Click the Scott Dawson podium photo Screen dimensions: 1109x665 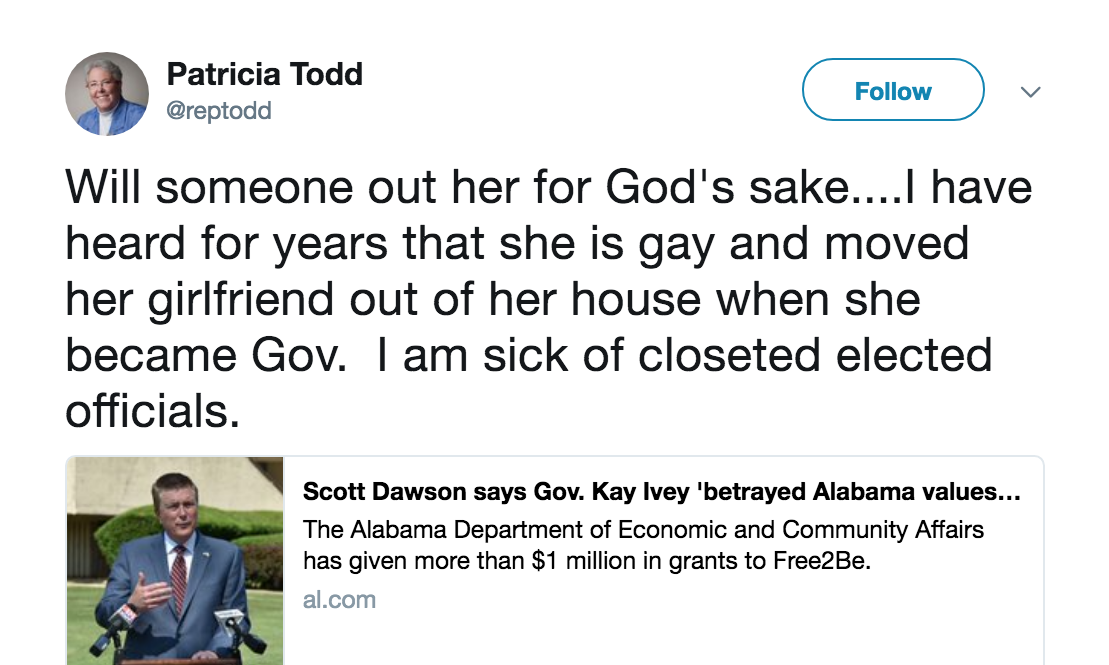(x=175, y=560)
